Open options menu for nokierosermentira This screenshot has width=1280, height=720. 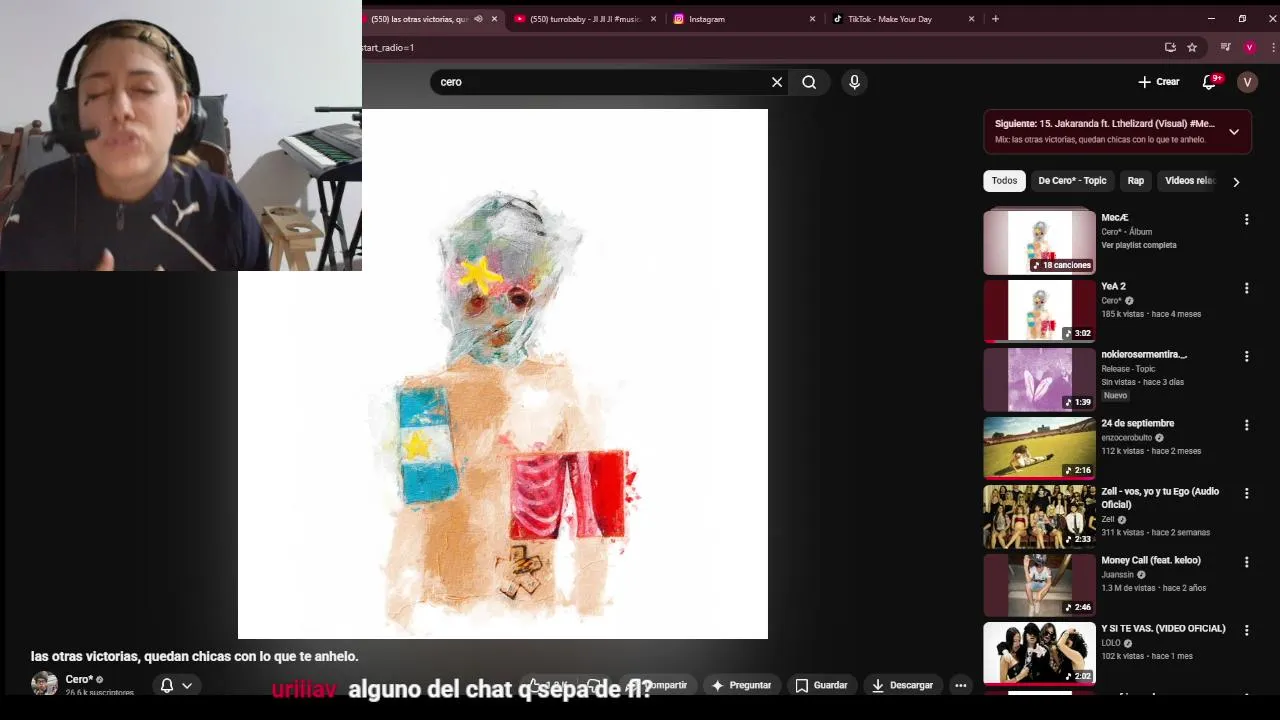[1246, 356]
